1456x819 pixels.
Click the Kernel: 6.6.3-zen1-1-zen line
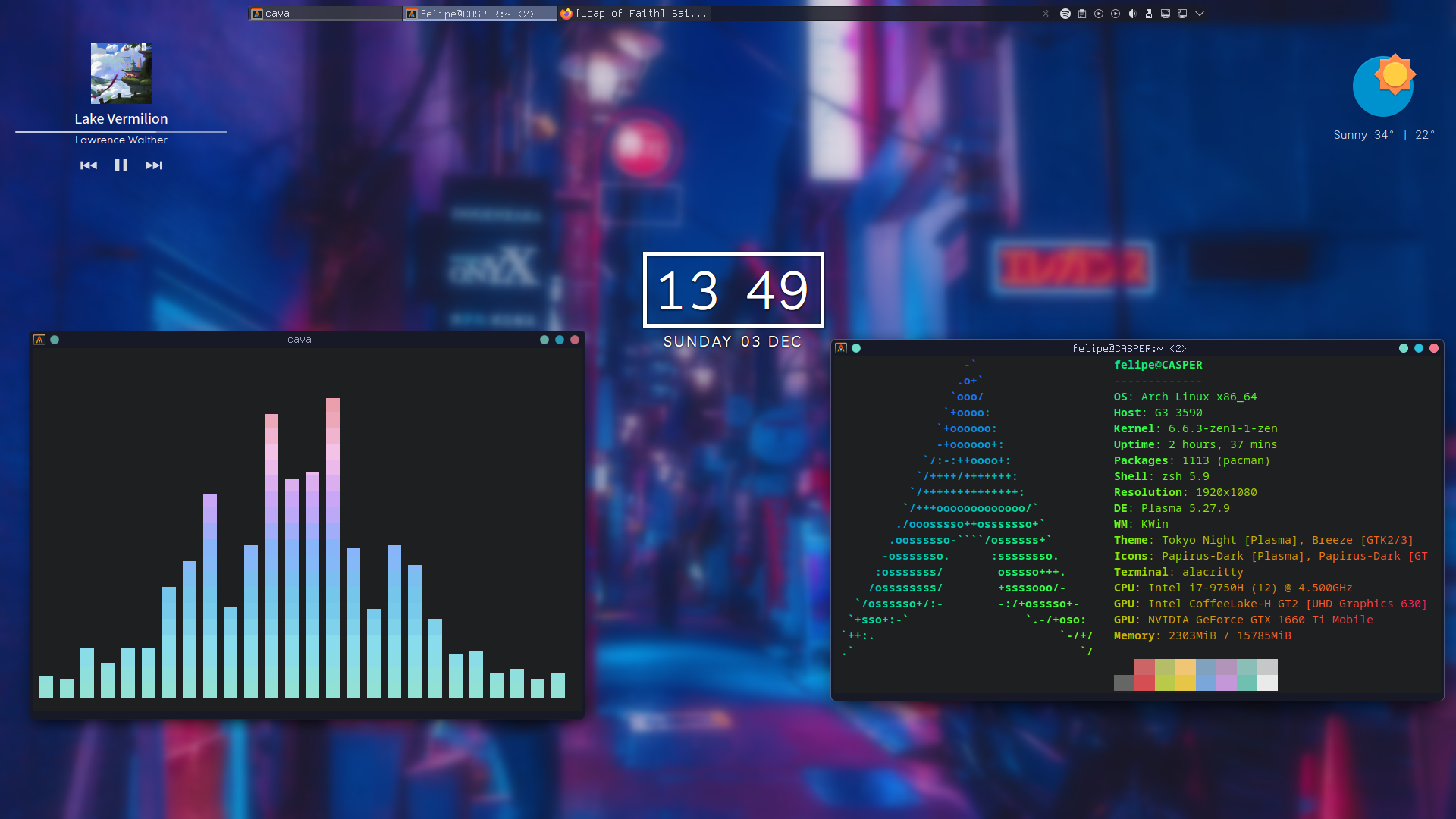(x=1196, y=428)
